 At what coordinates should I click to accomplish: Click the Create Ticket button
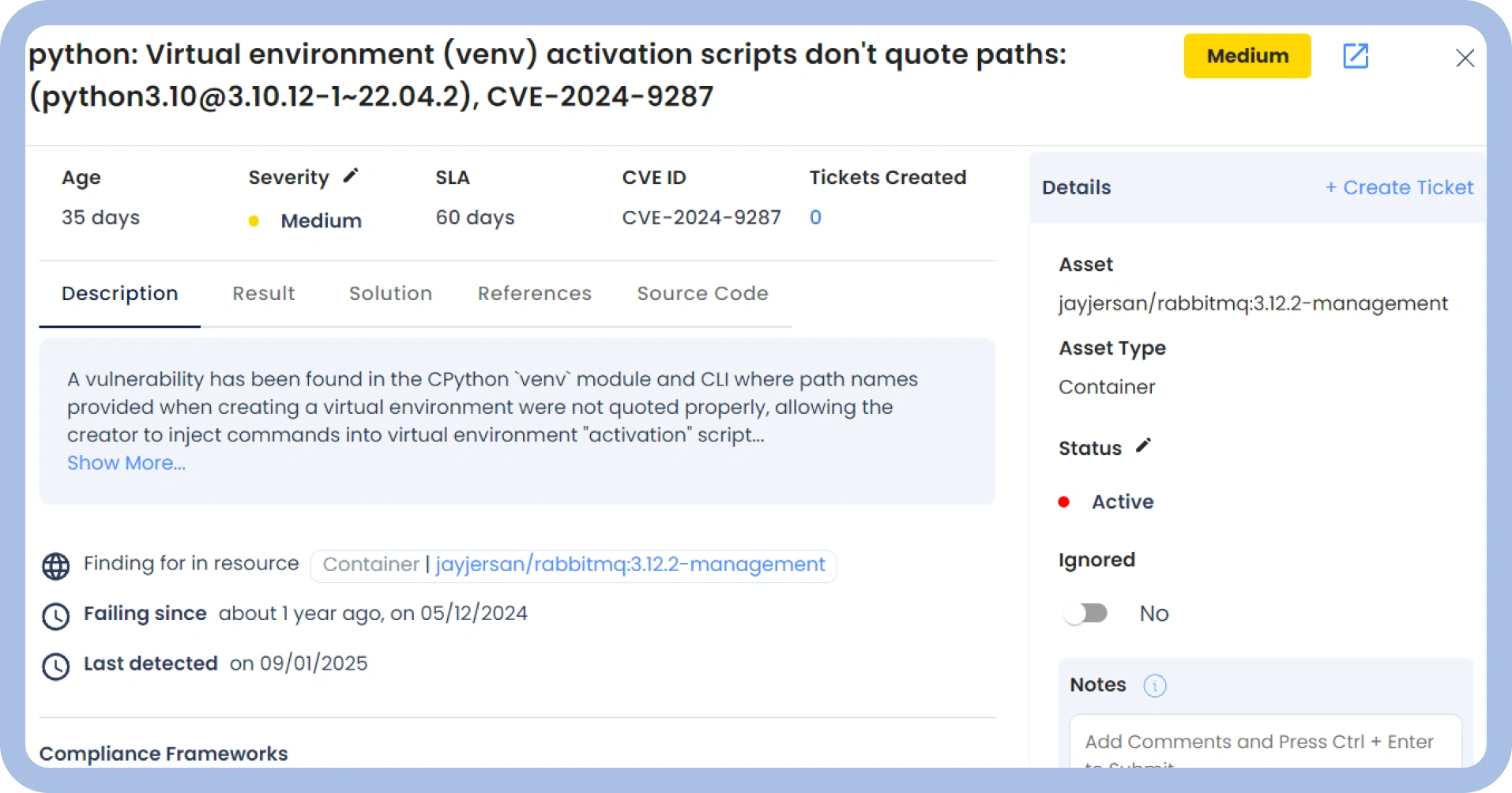(x=1398, y=188)
